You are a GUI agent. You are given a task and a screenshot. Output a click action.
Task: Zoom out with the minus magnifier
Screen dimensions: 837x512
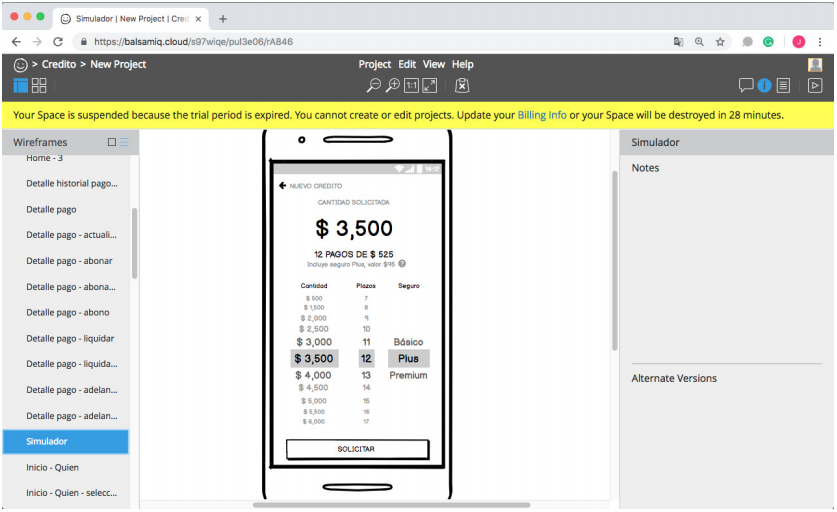(x=373, y=85)
